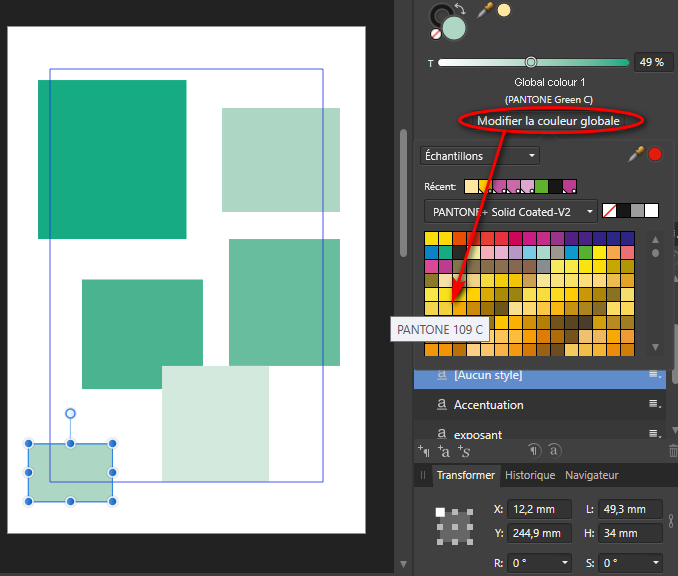Switch to the Transformer tab
The image size is (678, 576).
(x=466, y=475)
